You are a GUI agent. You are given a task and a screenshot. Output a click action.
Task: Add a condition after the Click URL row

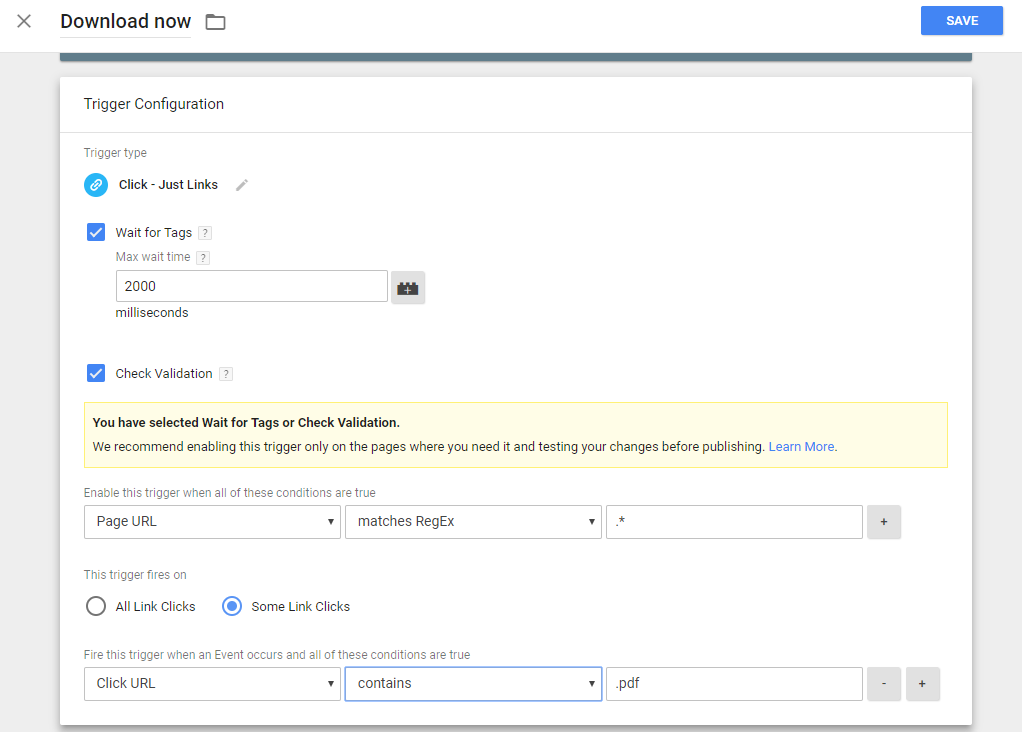922,684
